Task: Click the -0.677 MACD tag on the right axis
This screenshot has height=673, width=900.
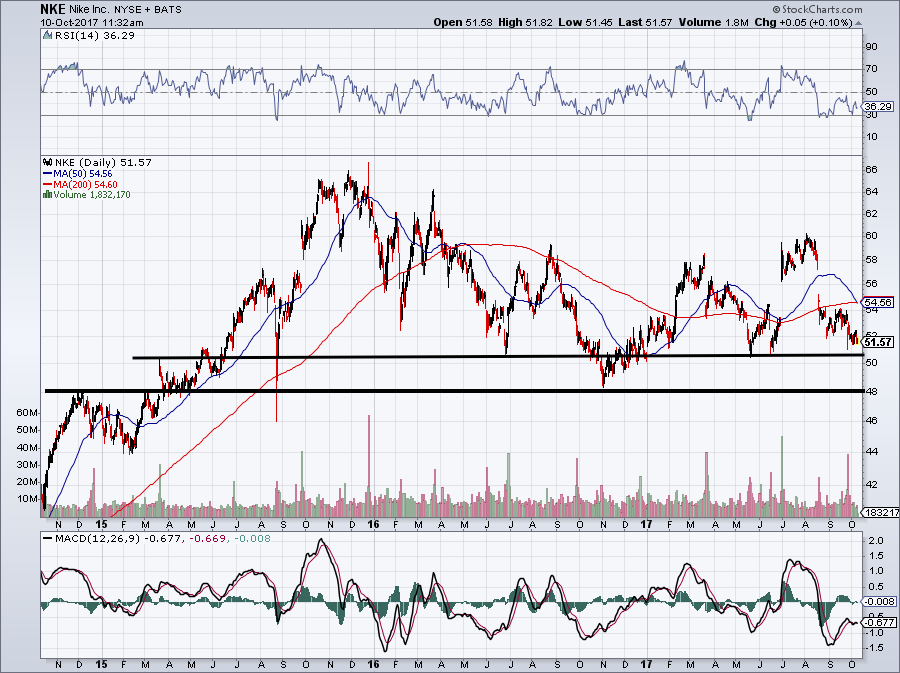Action: (x=881, y=623)
